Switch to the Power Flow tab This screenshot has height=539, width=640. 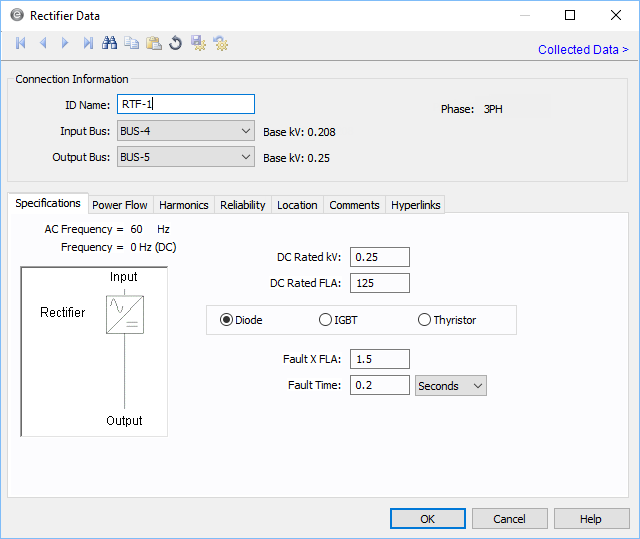click(120, 205)
